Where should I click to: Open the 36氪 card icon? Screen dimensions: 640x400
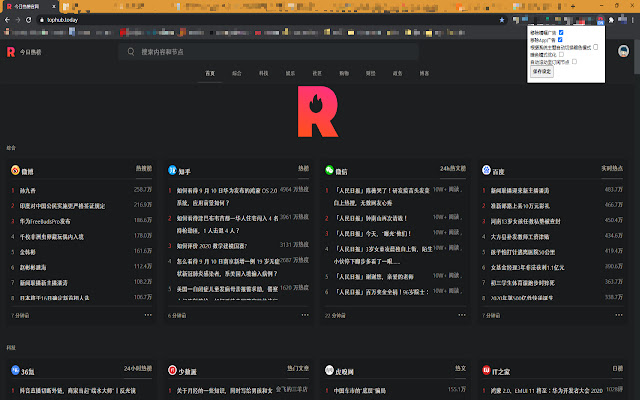click(16, 370)
